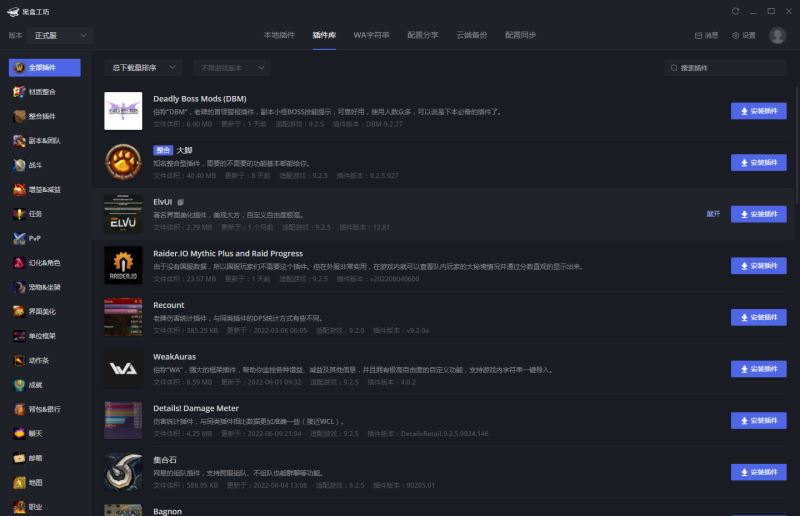The image size is (800, 516).
Task: Click the plugin list vertical scrollbar
Action: (796, 145)
